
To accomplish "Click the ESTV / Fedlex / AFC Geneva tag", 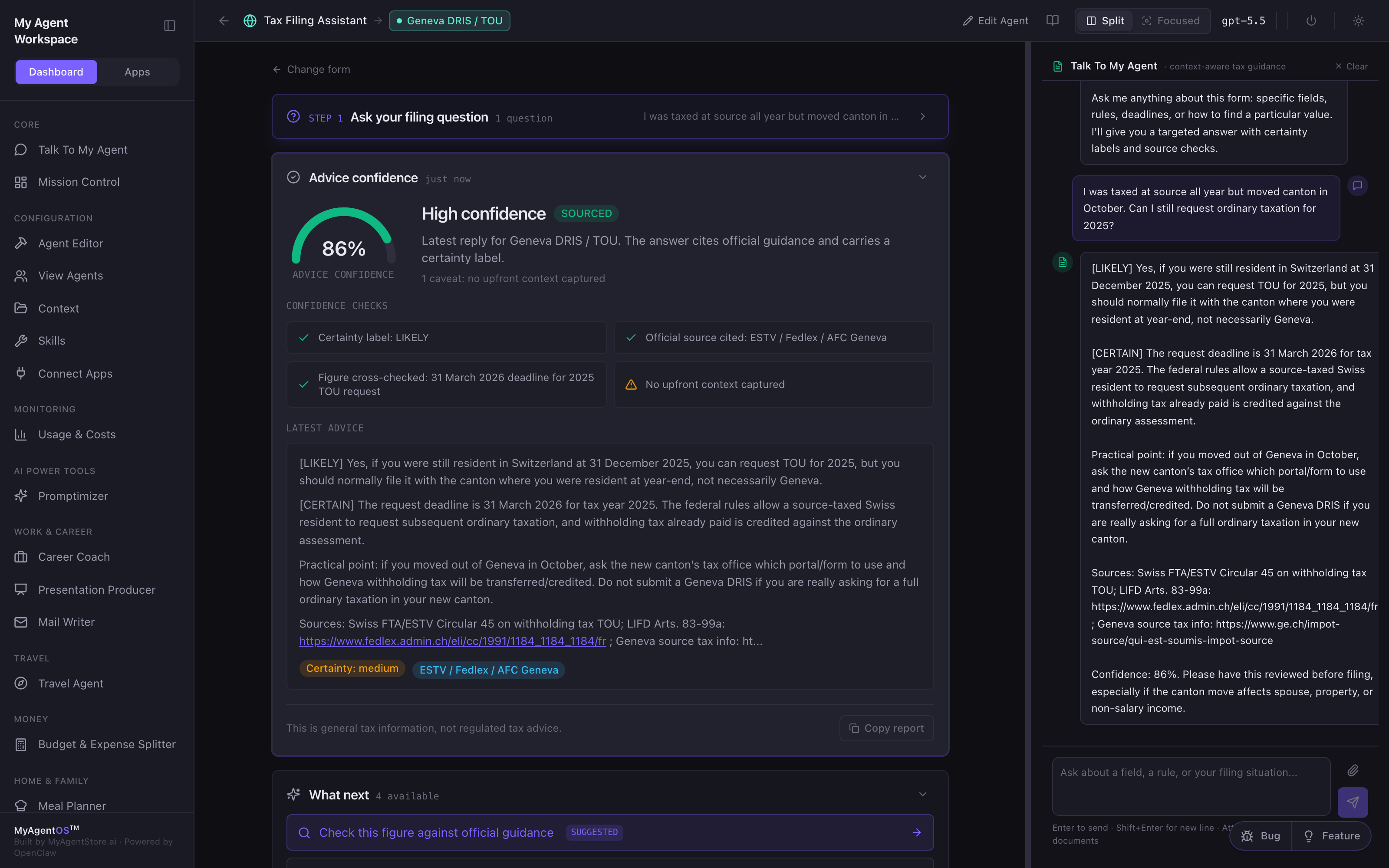I will (488, 670).
